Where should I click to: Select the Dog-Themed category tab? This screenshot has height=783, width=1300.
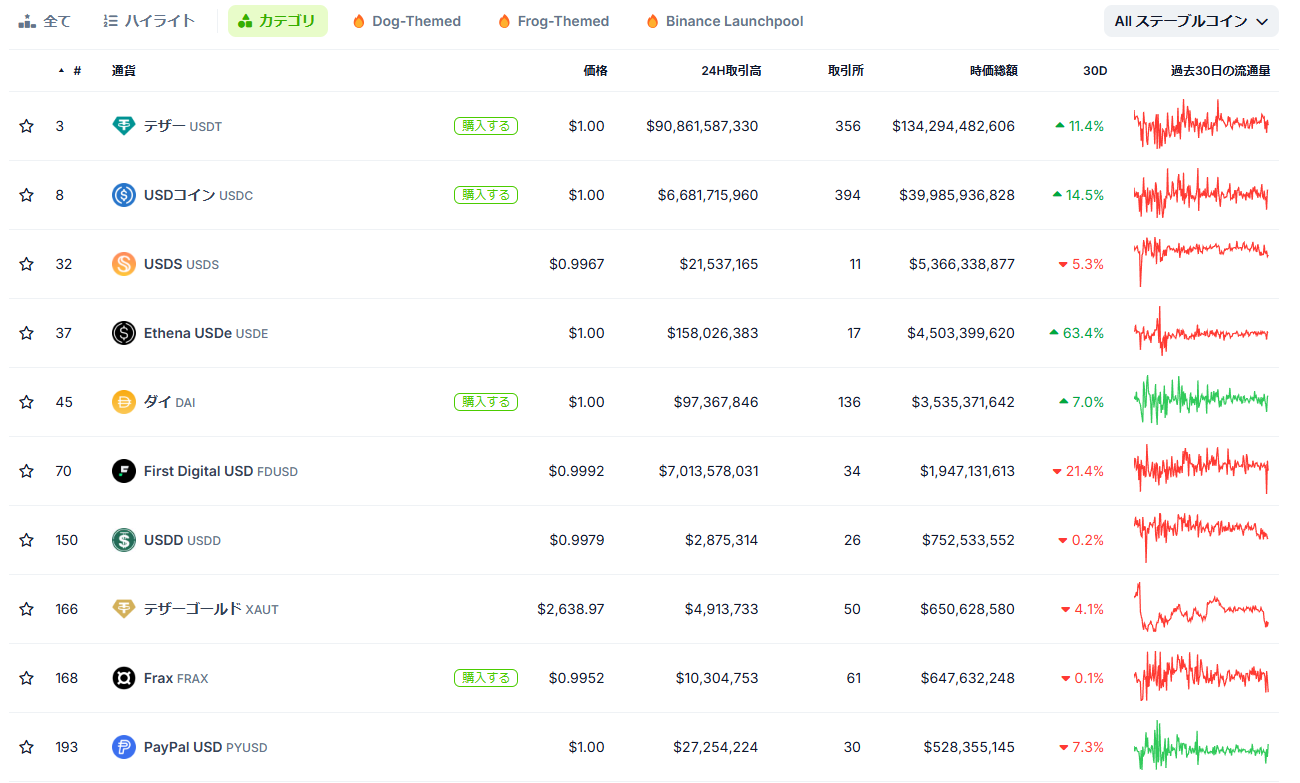pyautogui.click(x=407, y=21)
